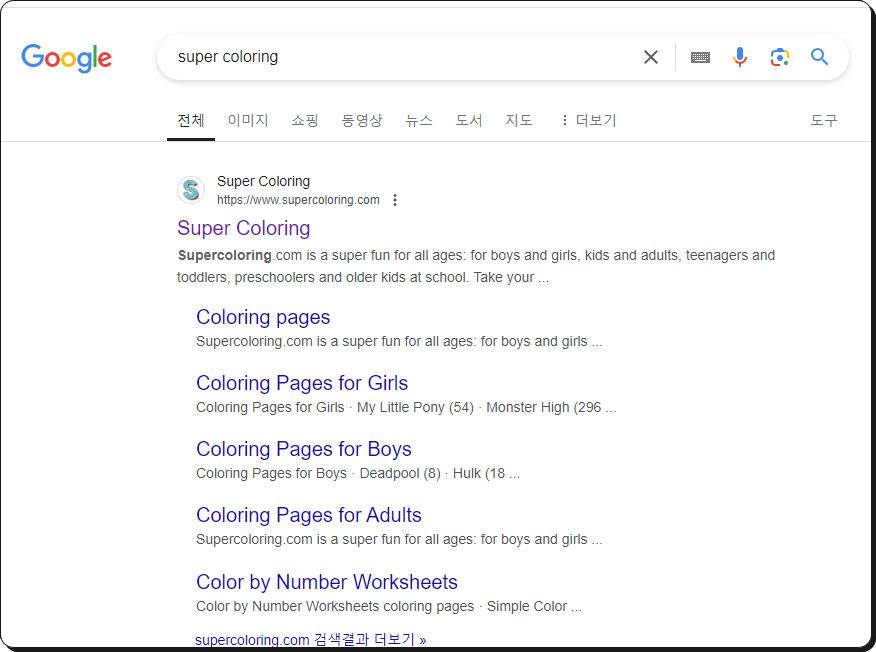Screen dimensions: 876x652
Task: Click snippet text 'Simple Color ...'
Action: 534,606
